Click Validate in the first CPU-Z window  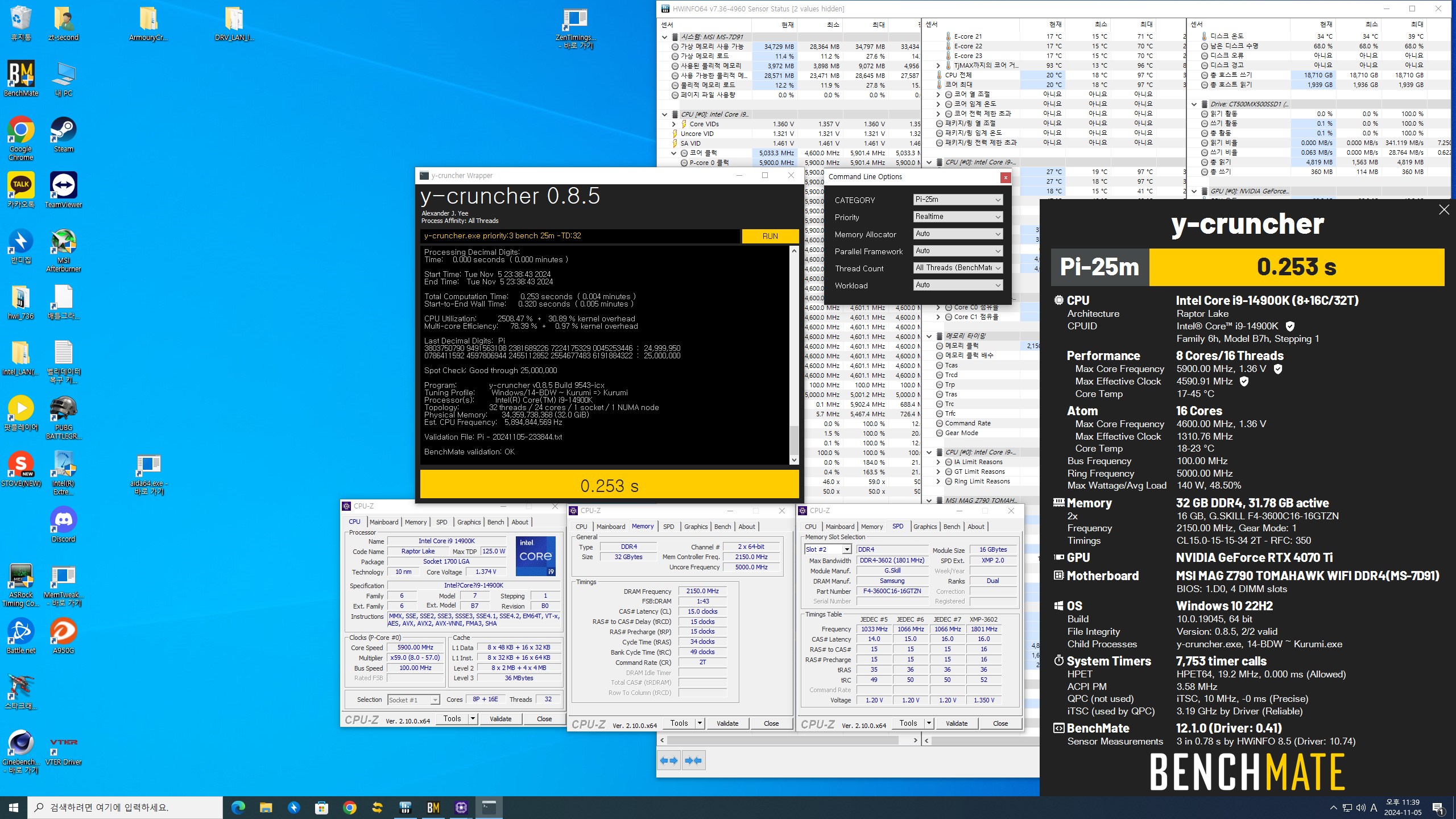click(500, 719)
